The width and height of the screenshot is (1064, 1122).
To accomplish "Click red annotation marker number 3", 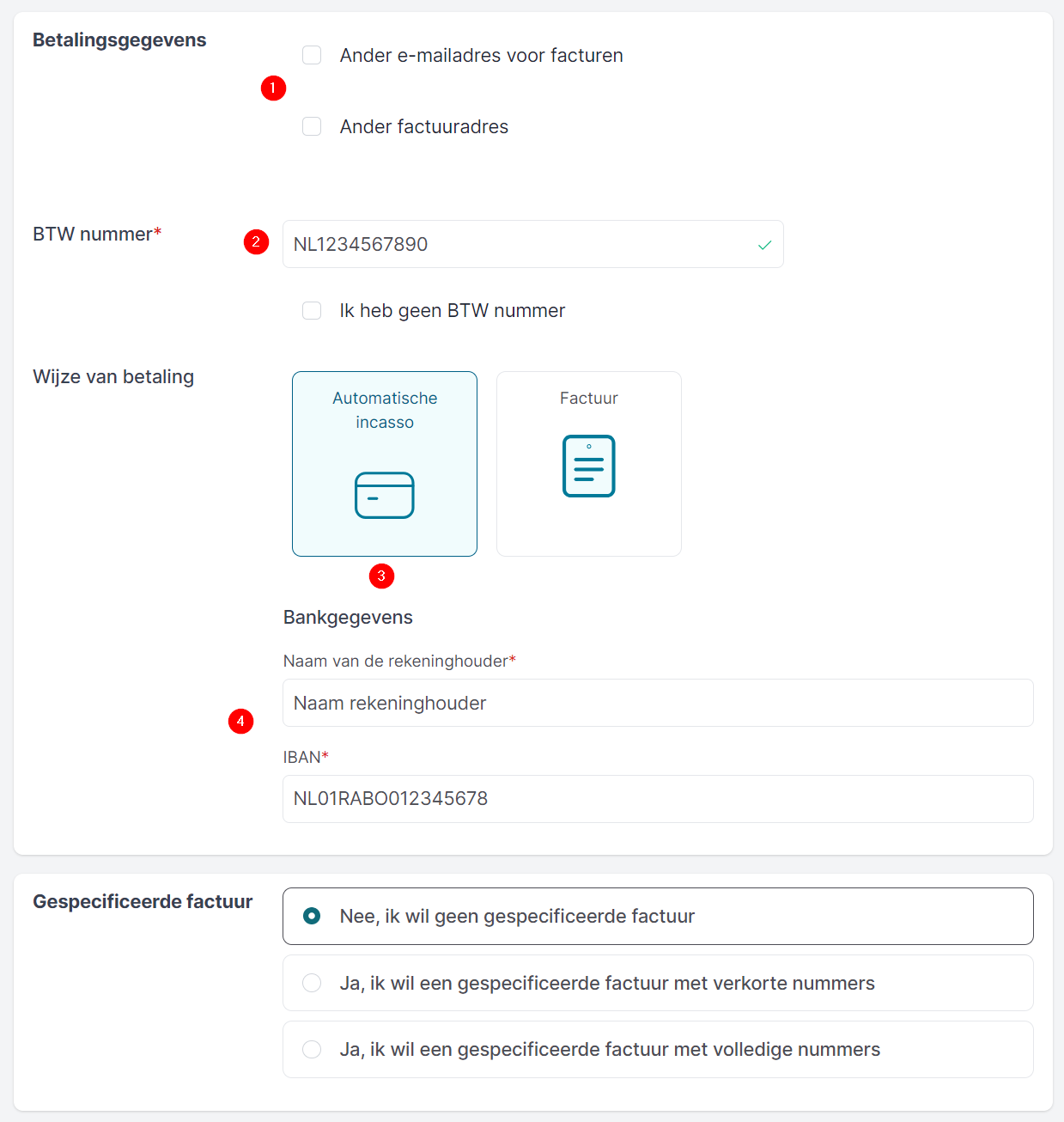I will [x=381, y=576].
